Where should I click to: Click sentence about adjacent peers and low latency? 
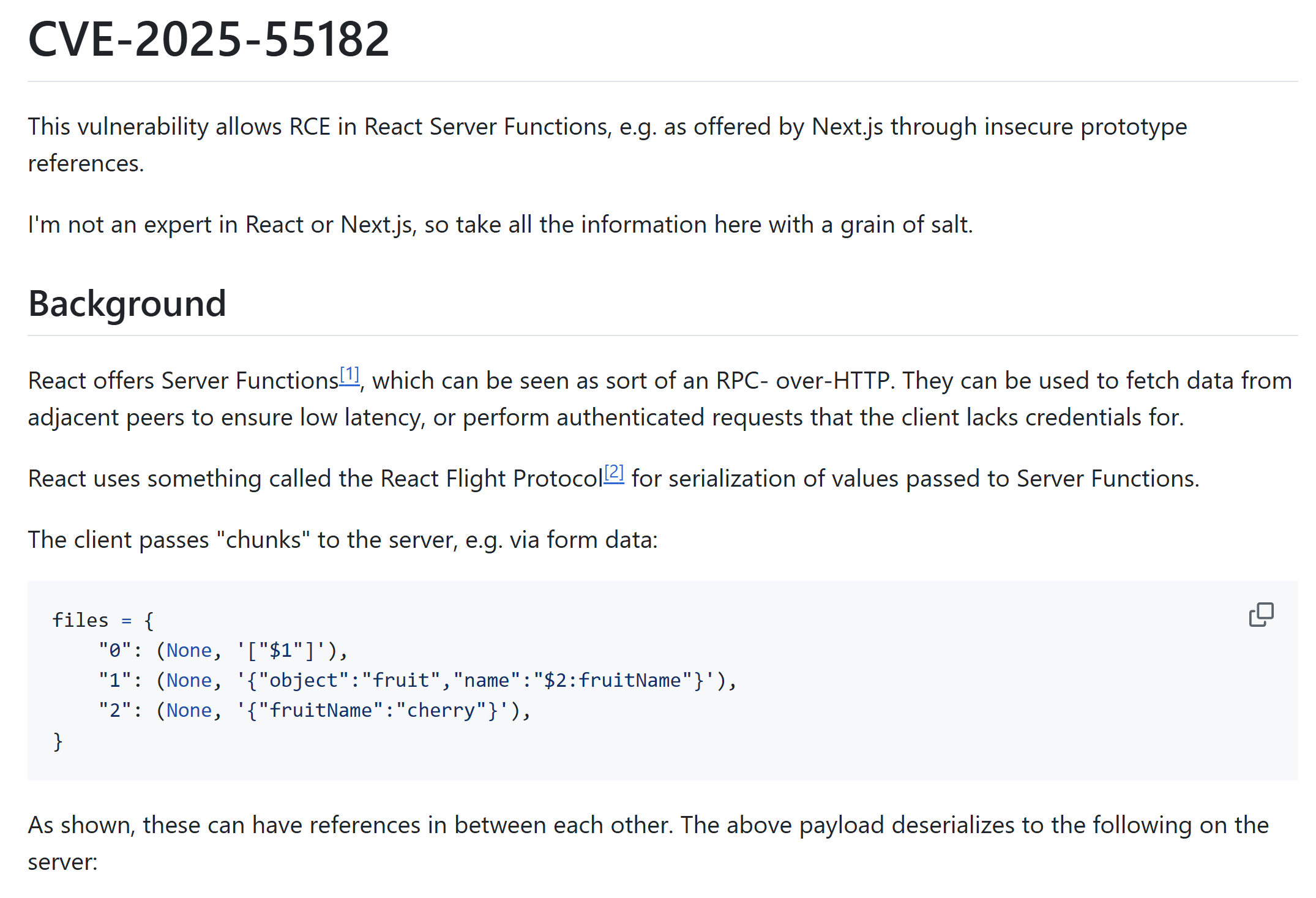(x=606, y=417)
